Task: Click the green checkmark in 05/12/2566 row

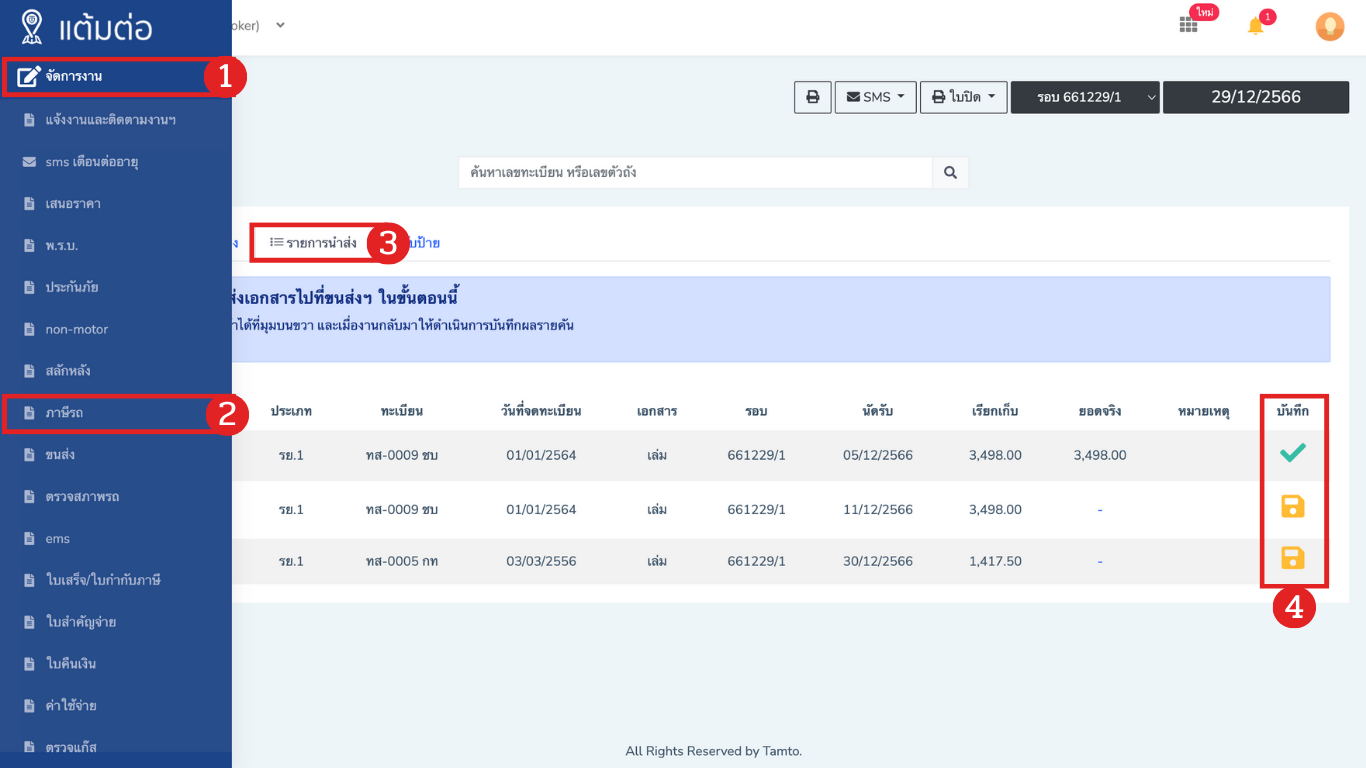Action: click(x=1293, y=453)
